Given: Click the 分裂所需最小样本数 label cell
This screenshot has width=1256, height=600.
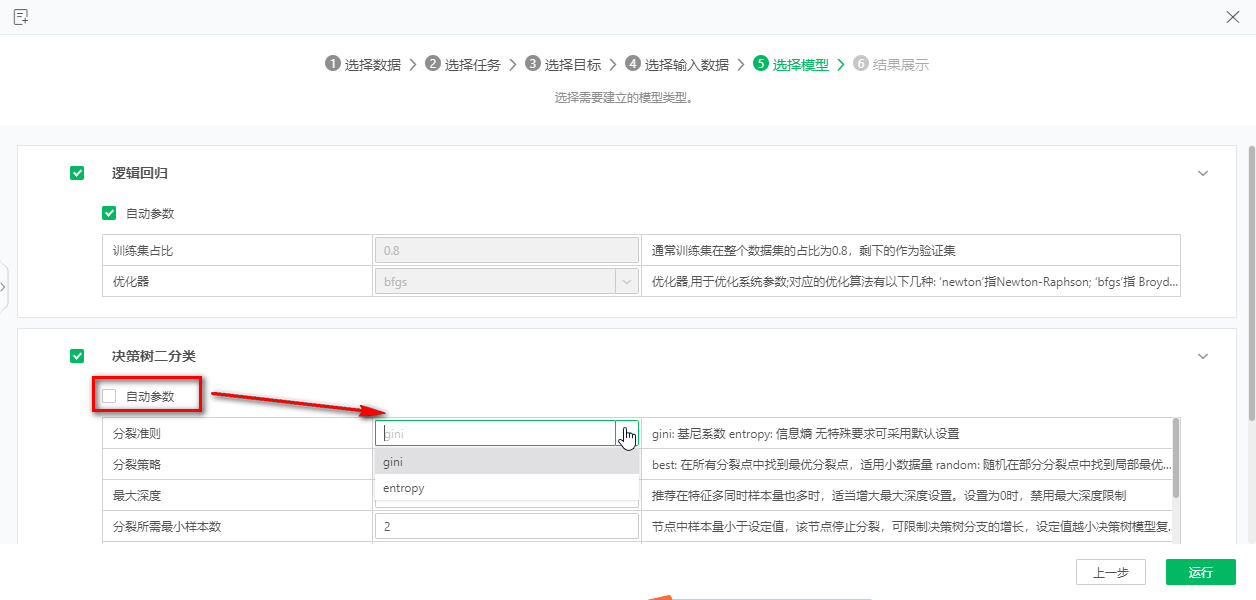Looking at the screenshot, I should pyautogui.click(x=238, y=526).
